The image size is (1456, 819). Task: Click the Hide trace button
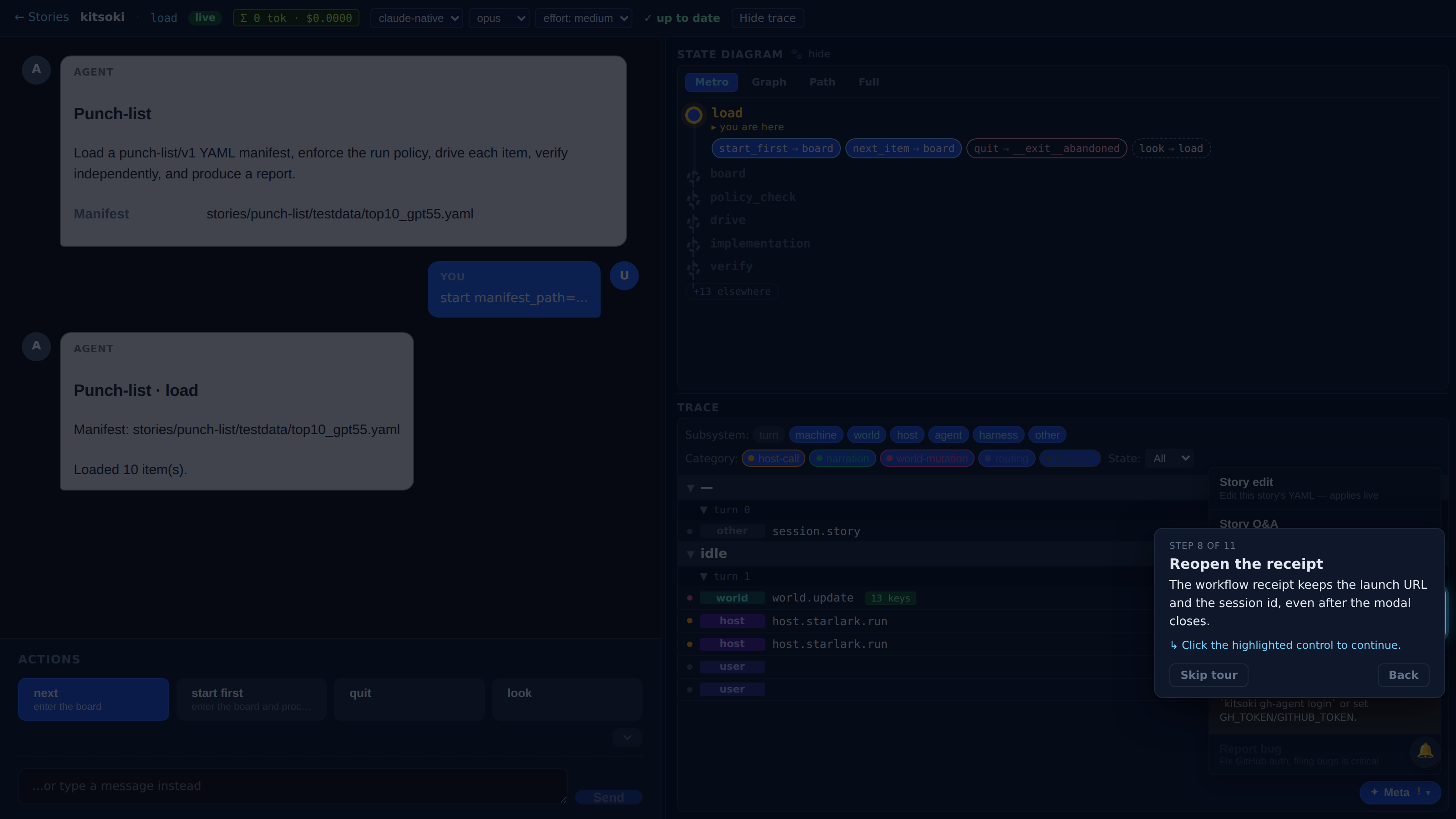767,18
